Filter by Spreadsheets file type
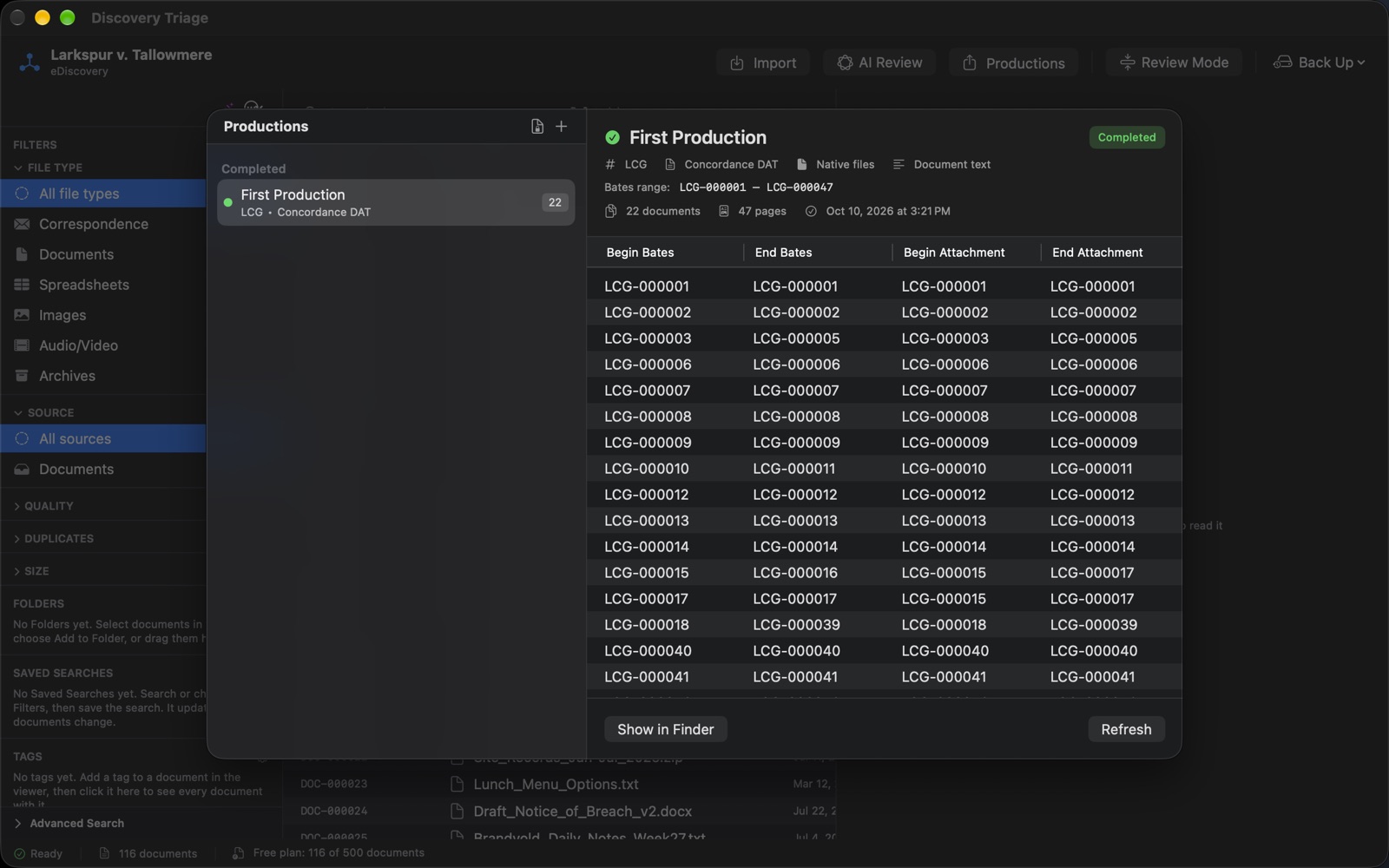Viewport: 1389px width, 868px height. pyautogui.click(x=103, y=285)
